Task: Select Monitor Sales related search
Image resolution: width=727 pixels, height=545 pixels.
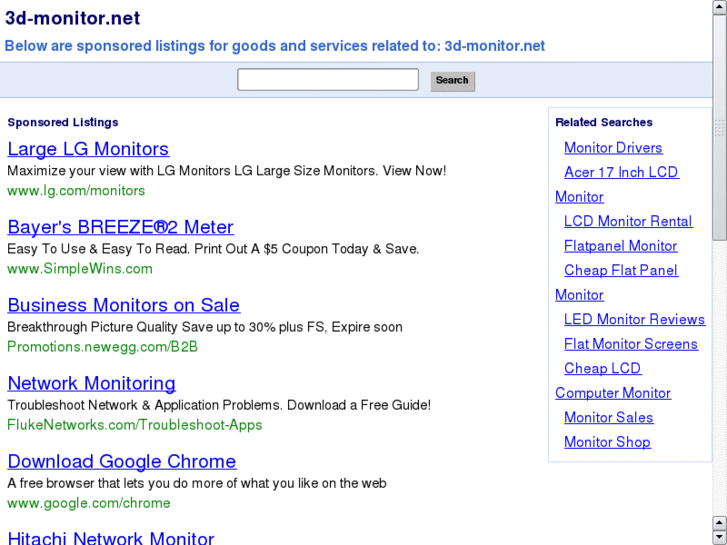Action: click(x=608, y=417)
